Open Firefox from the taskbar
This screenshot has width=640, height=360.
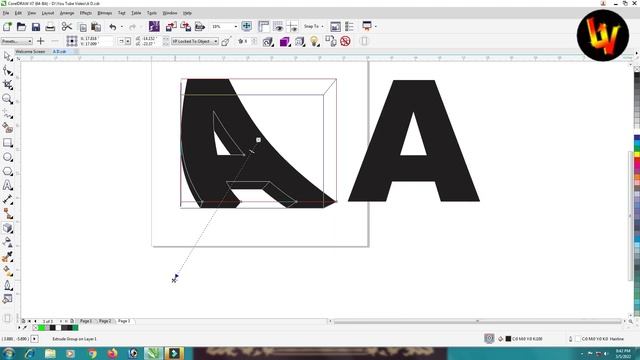[x=113, y=353]
